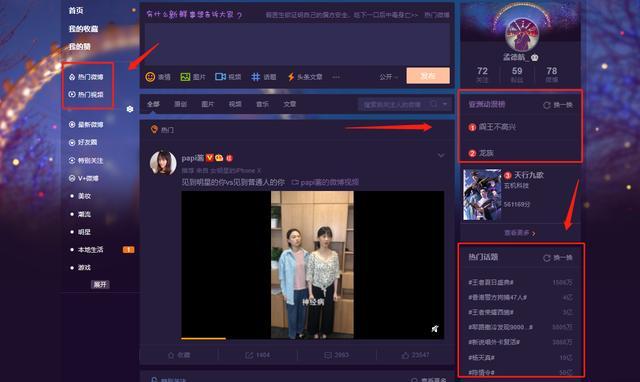Attach a video using the 视频 camera icon
Screen dimensions: 640x382
(220, 77)
